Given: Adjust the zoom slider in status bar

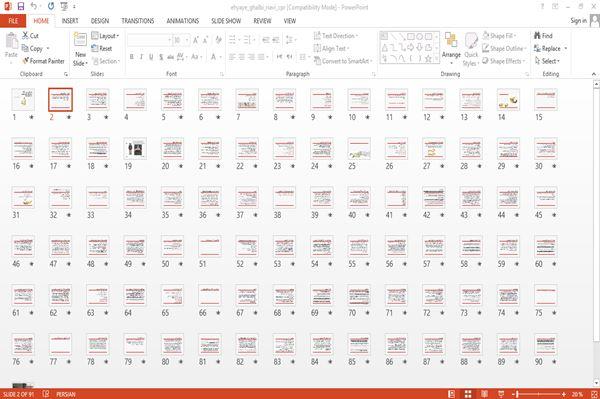Looking at the screenshot, I should [x=539, y=394].
